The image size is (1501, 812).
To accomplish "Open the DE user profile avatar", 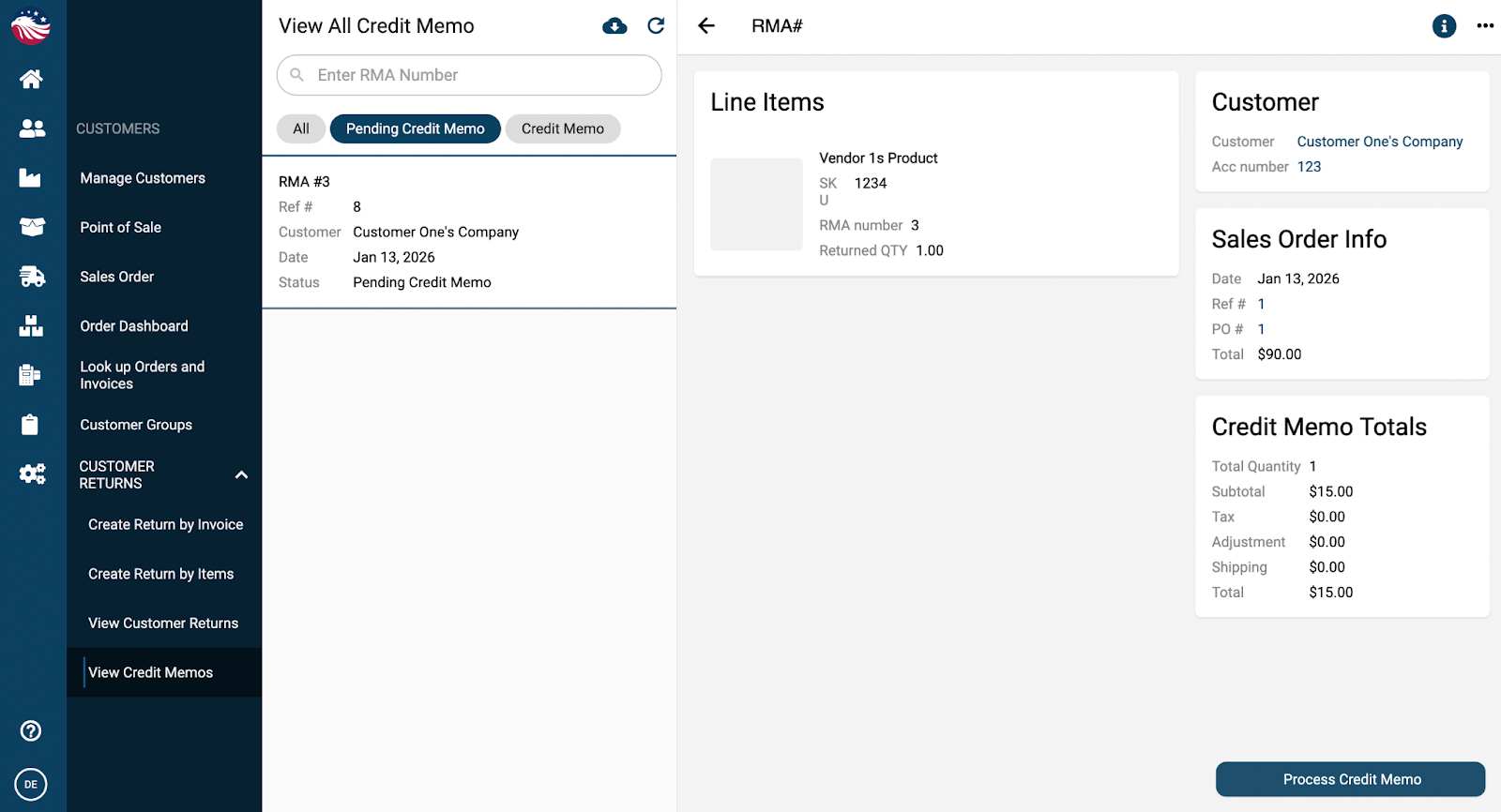I will [31, 785].
